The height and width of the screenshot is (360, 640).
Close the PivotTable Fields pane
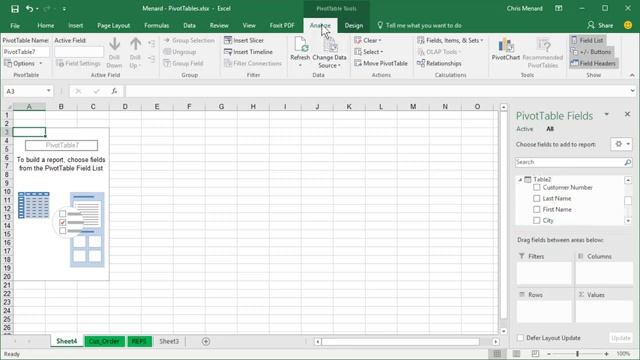click(627, 114)
